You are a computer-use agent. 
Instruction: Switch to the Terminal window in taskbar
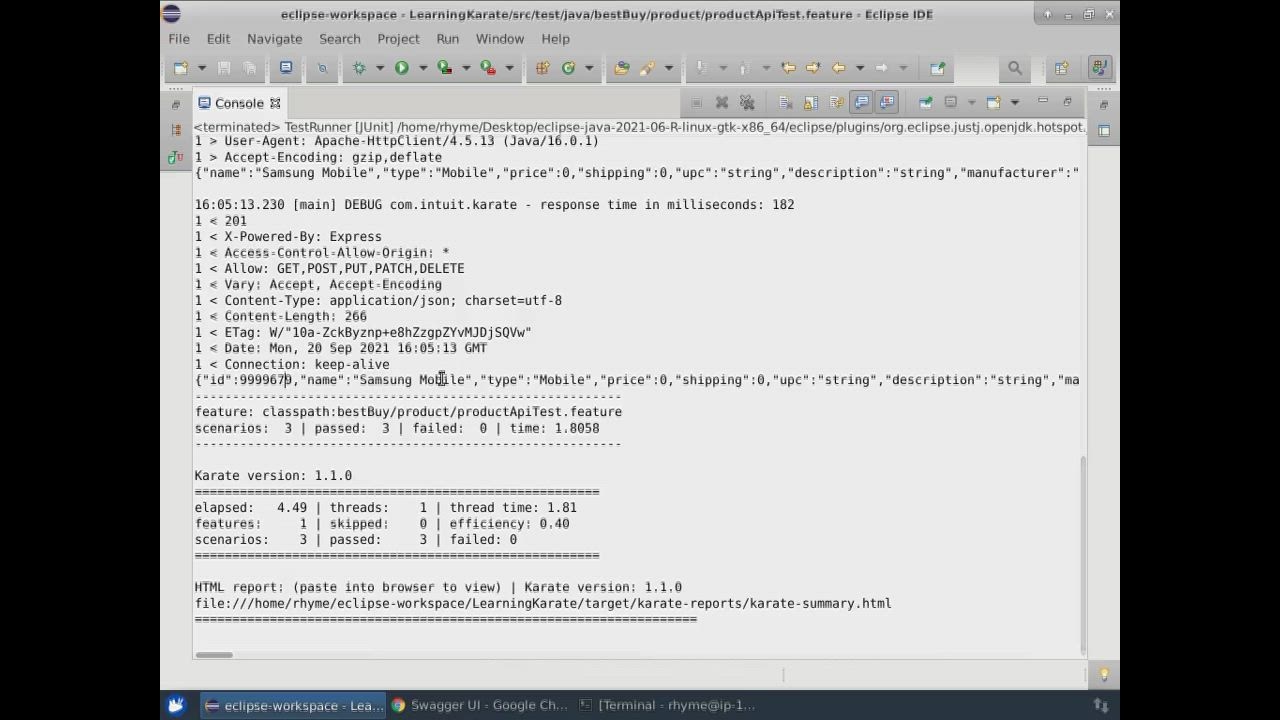pos(668,705)
